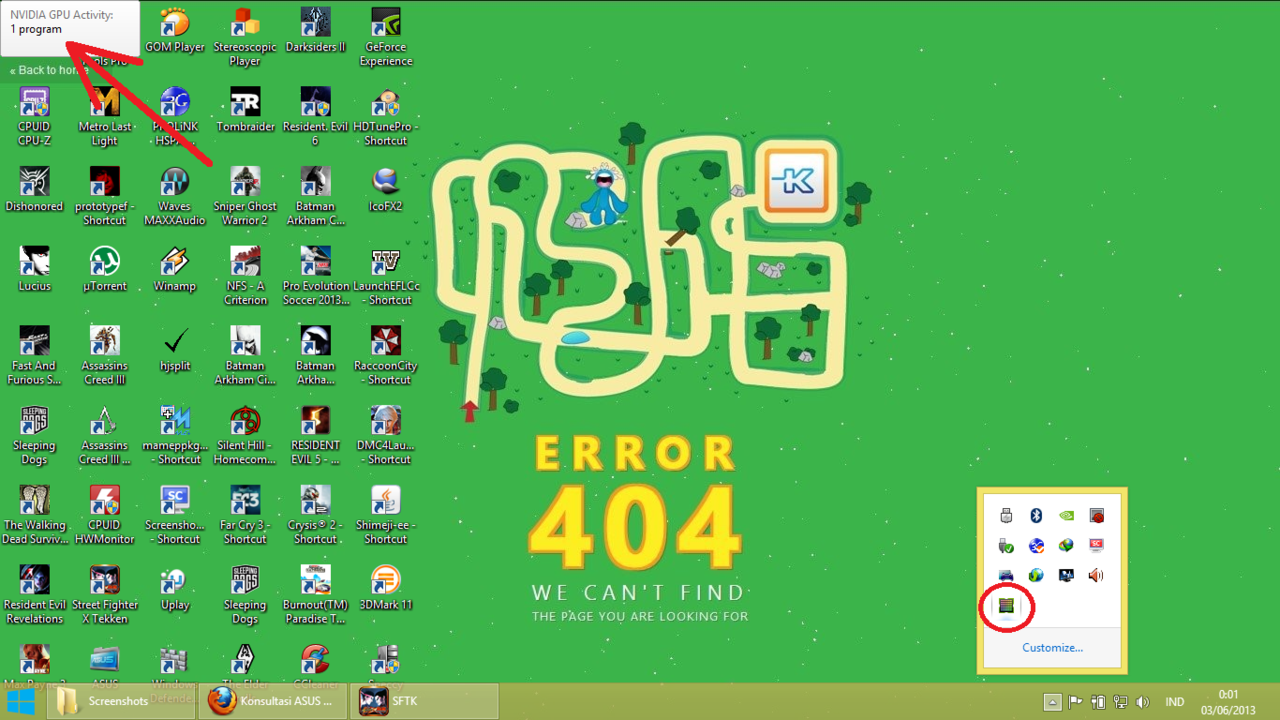
Task: Open RESIDENT EVIL 5 desktop icon
Action: 315,435
